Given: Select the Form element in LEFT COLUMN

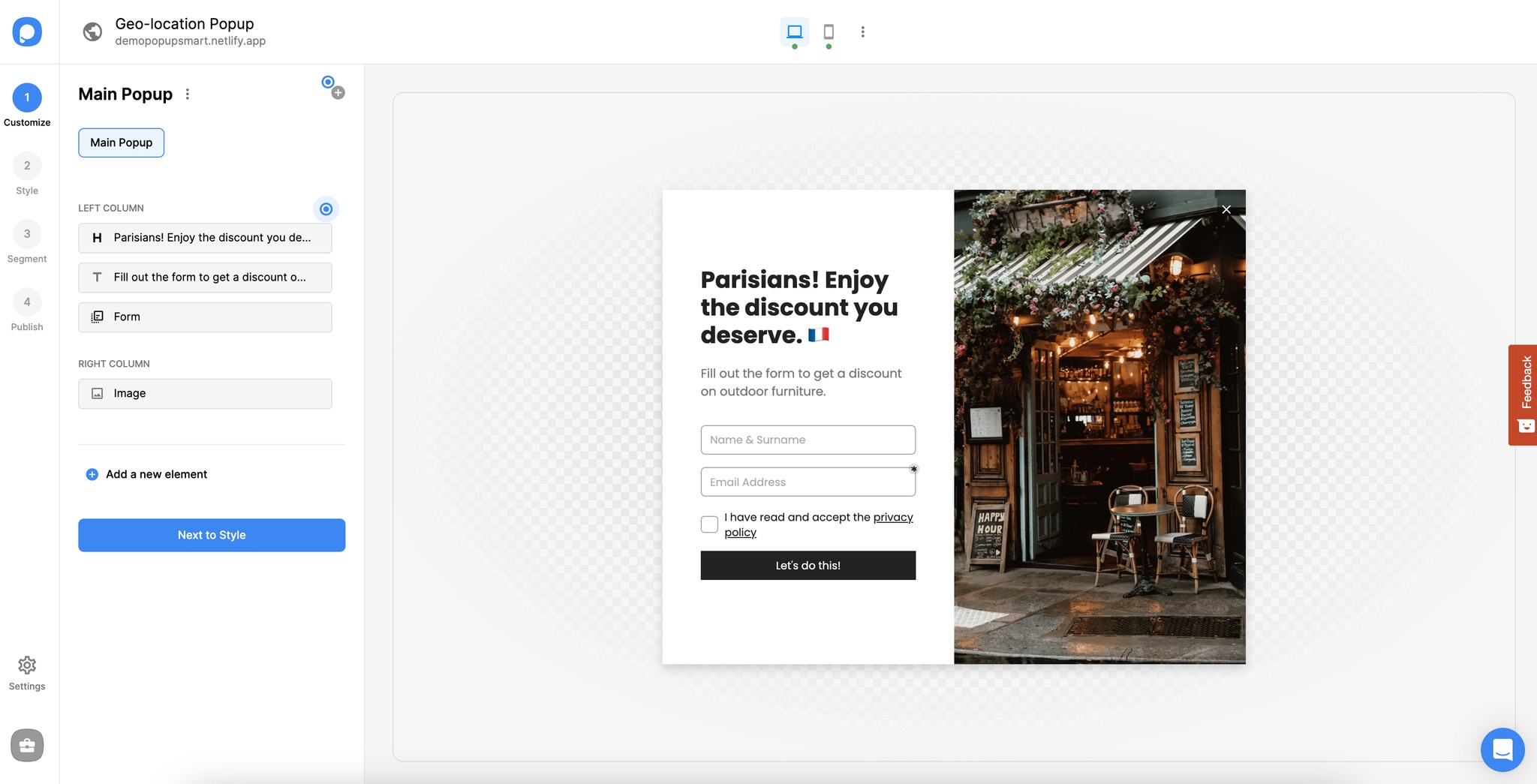Looking at the screenshot, I should pos(204,317).
